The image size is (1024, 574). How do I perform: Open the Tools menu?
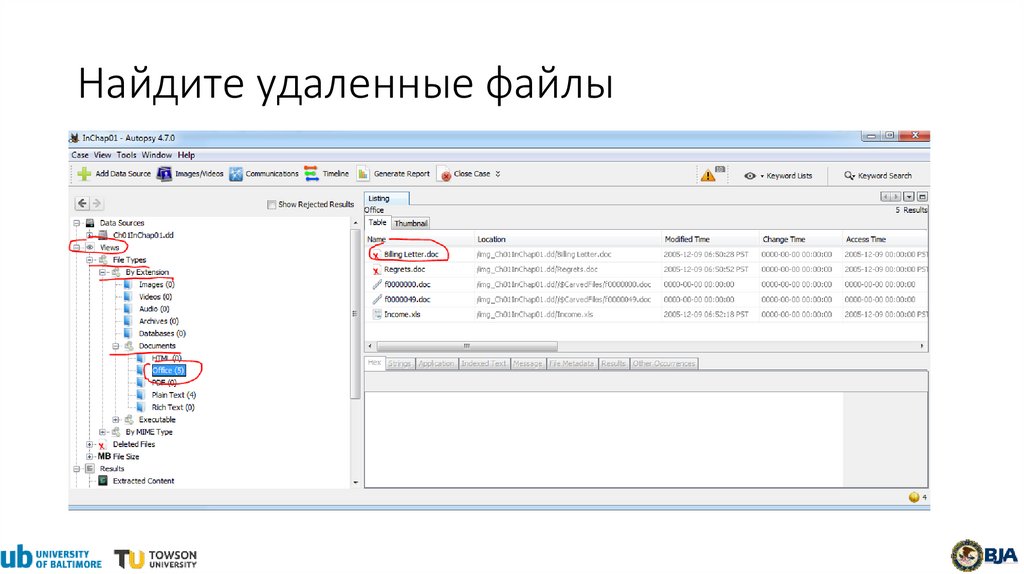pyautogui.click(x=126, y=155)
